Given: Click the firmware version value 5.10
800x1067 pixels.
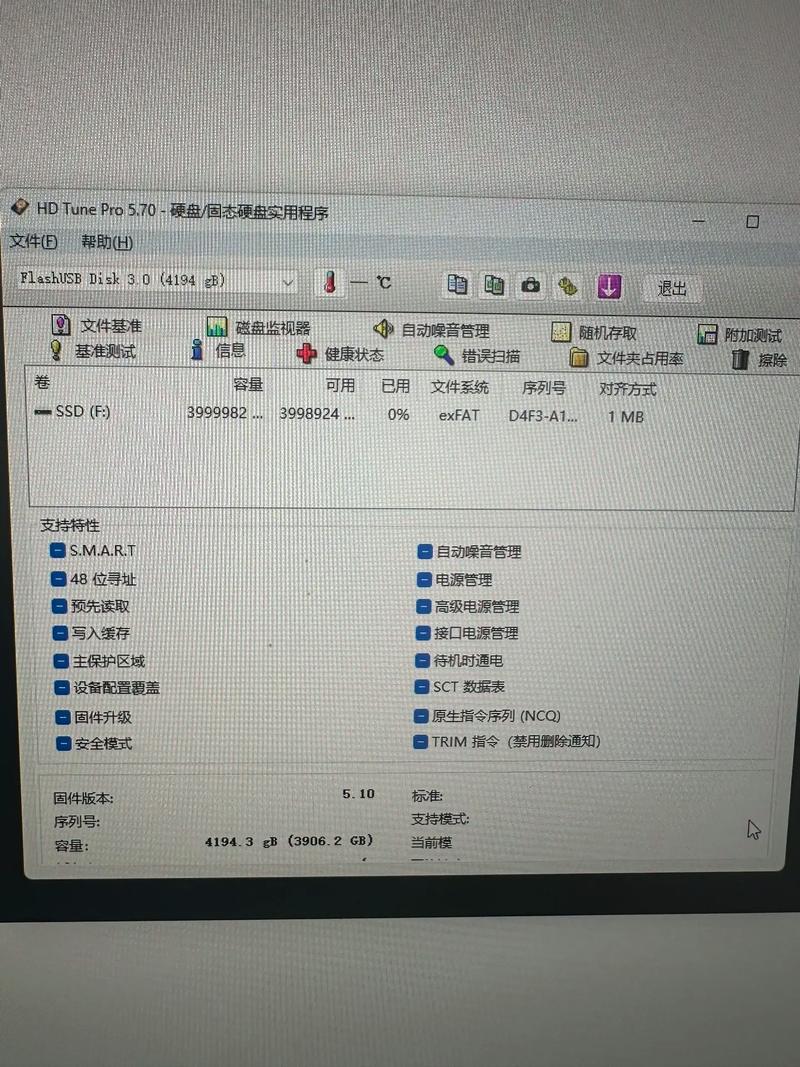Looking at the screenshot, I should pyautogui.click(x=359, y=794).
